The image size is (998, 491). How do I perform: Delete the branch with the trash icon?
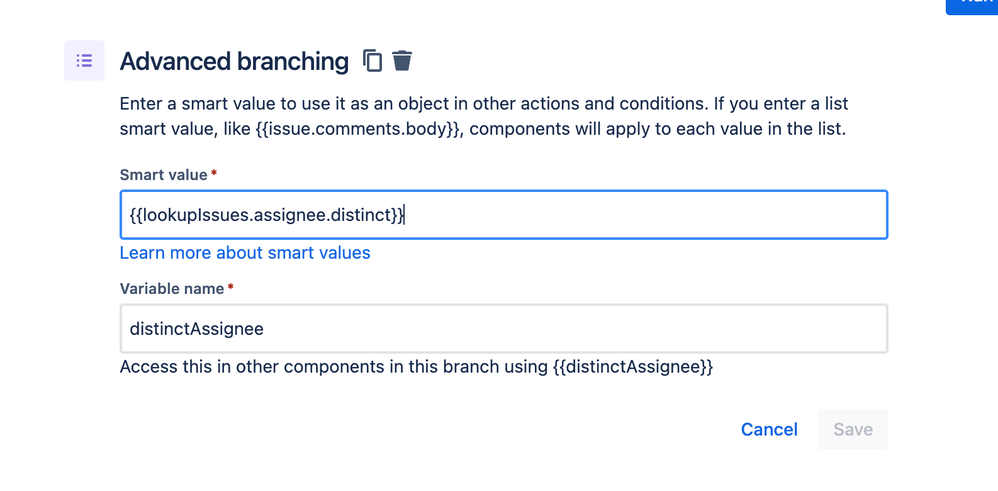coord(402,61)
